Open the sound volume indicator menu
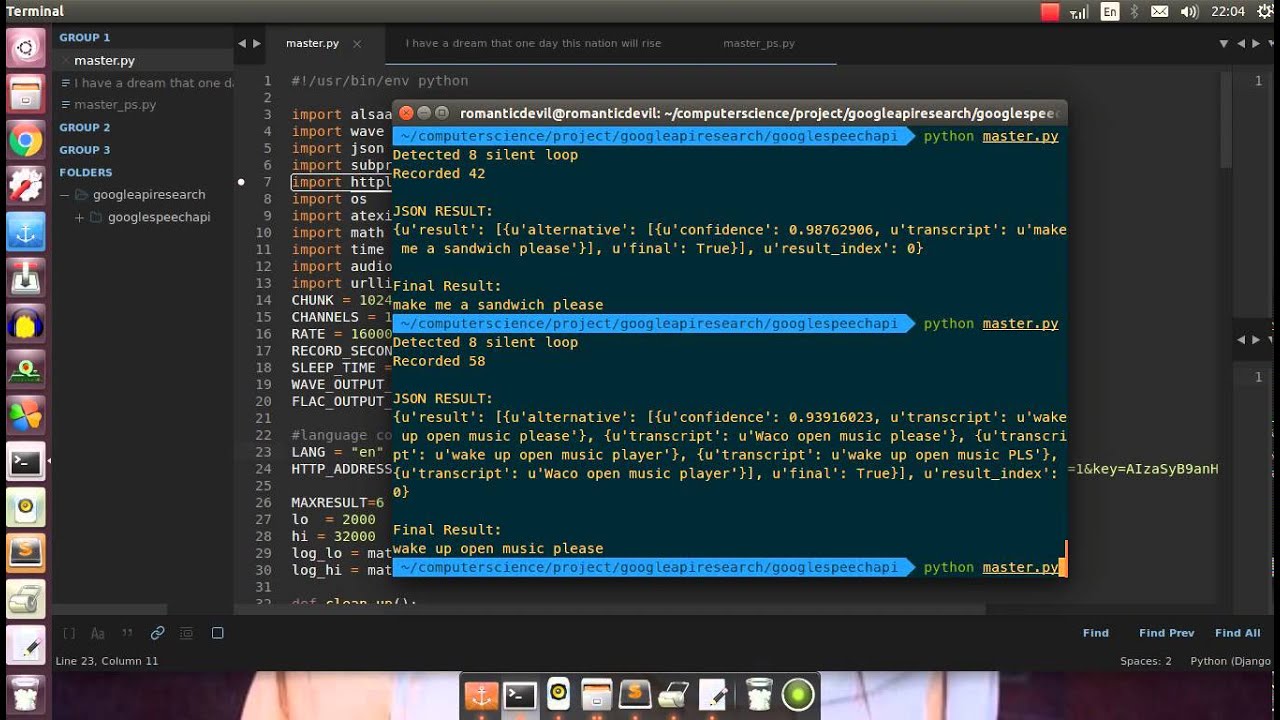This screenshot has height=720, width=1280. coord(1189,12)
